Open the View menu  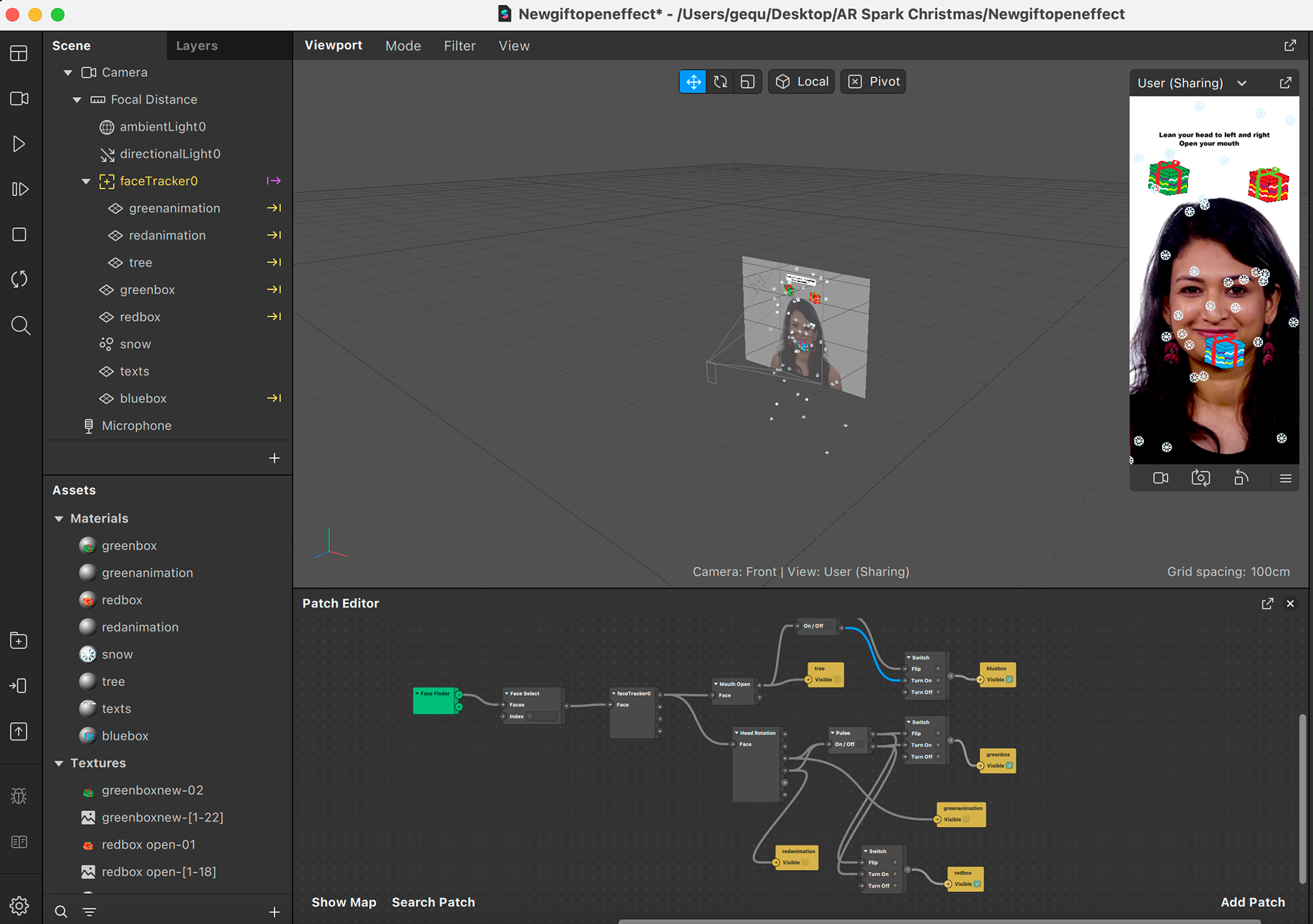(x=514, y=46)
